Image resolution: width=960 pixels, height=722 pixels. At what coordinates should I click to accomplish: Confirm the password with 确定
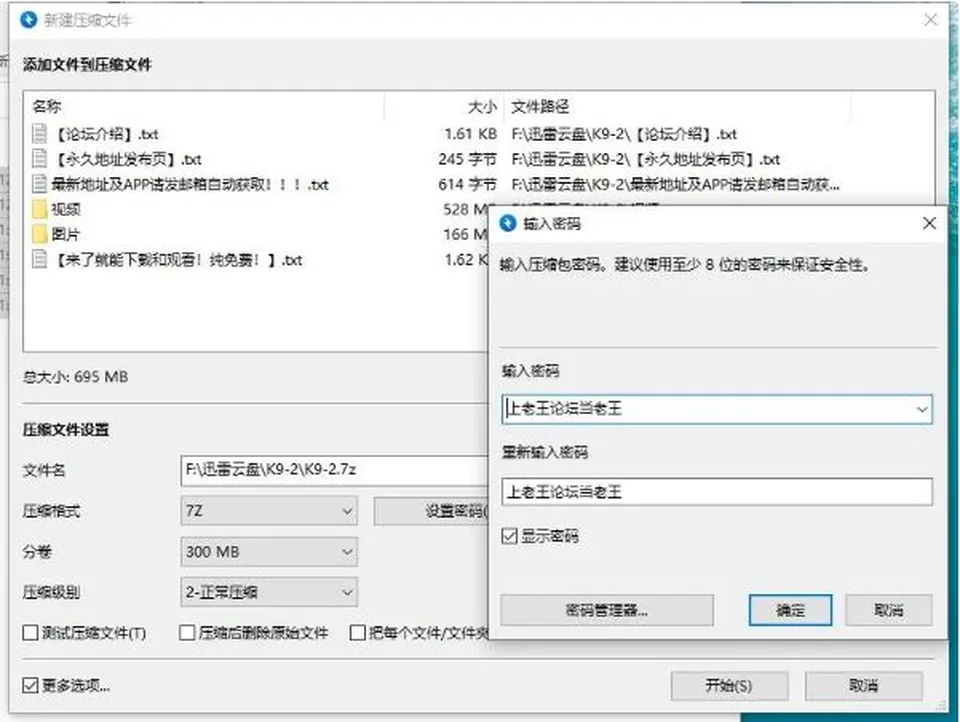pyautogui.click(x=790, y=610)
